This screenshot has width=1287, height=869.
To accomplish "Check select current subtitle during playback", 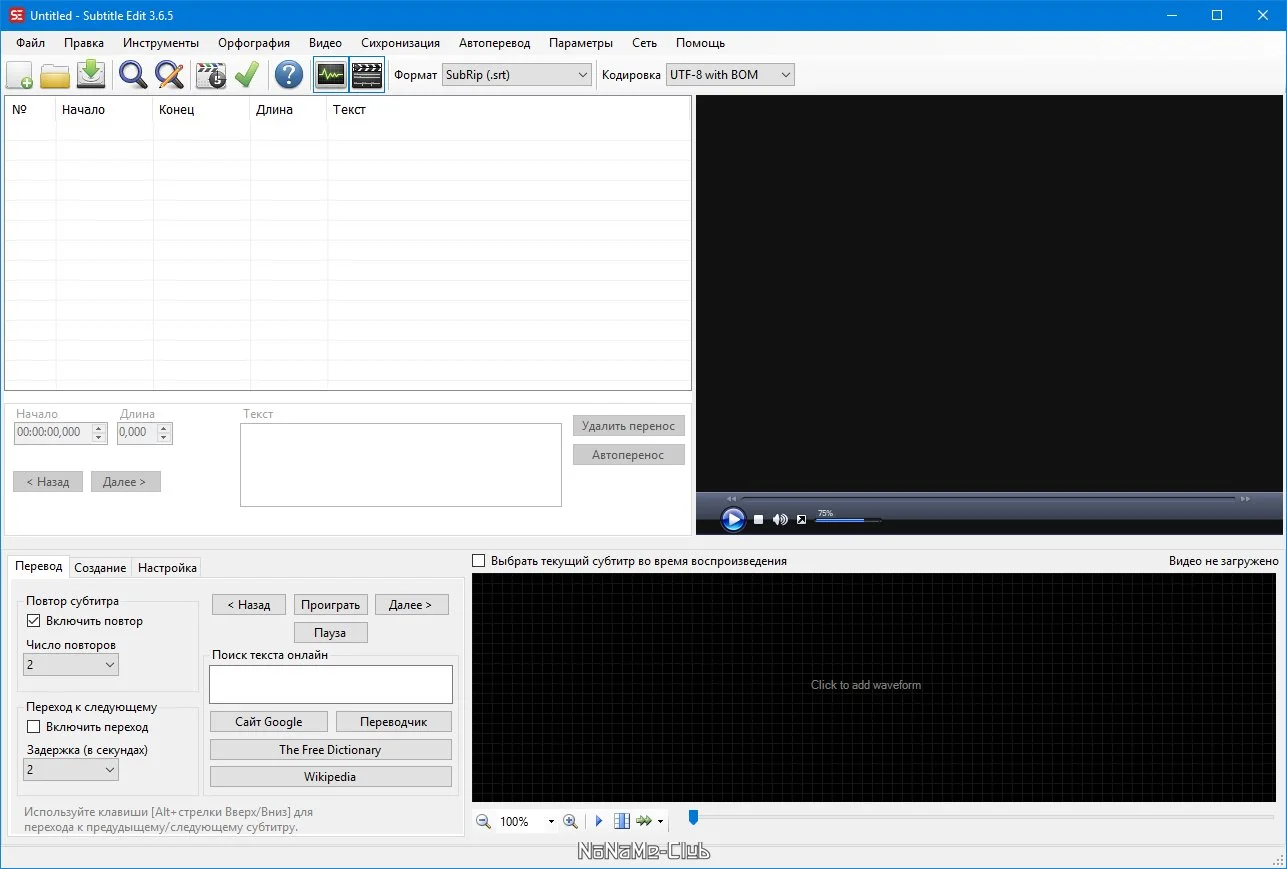I will pos(479,561).
